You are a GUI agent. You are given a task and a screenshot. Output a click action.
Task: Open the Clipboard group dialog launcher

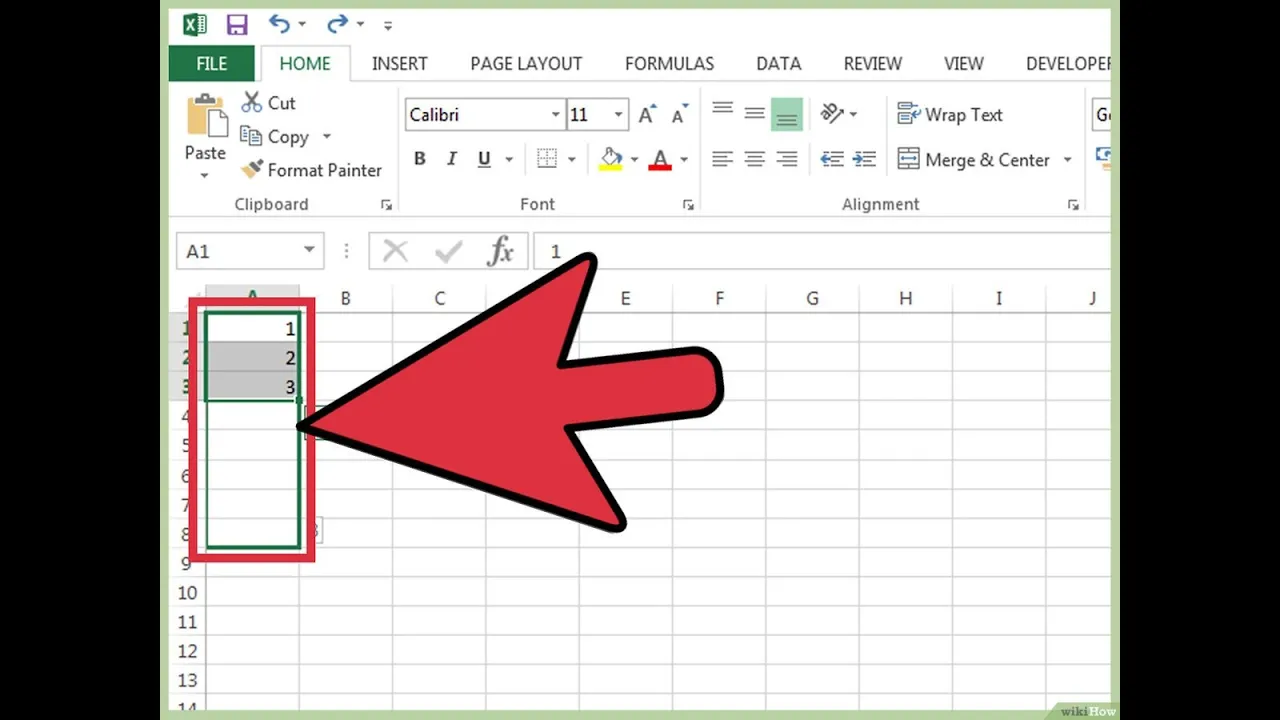(387, 205)
